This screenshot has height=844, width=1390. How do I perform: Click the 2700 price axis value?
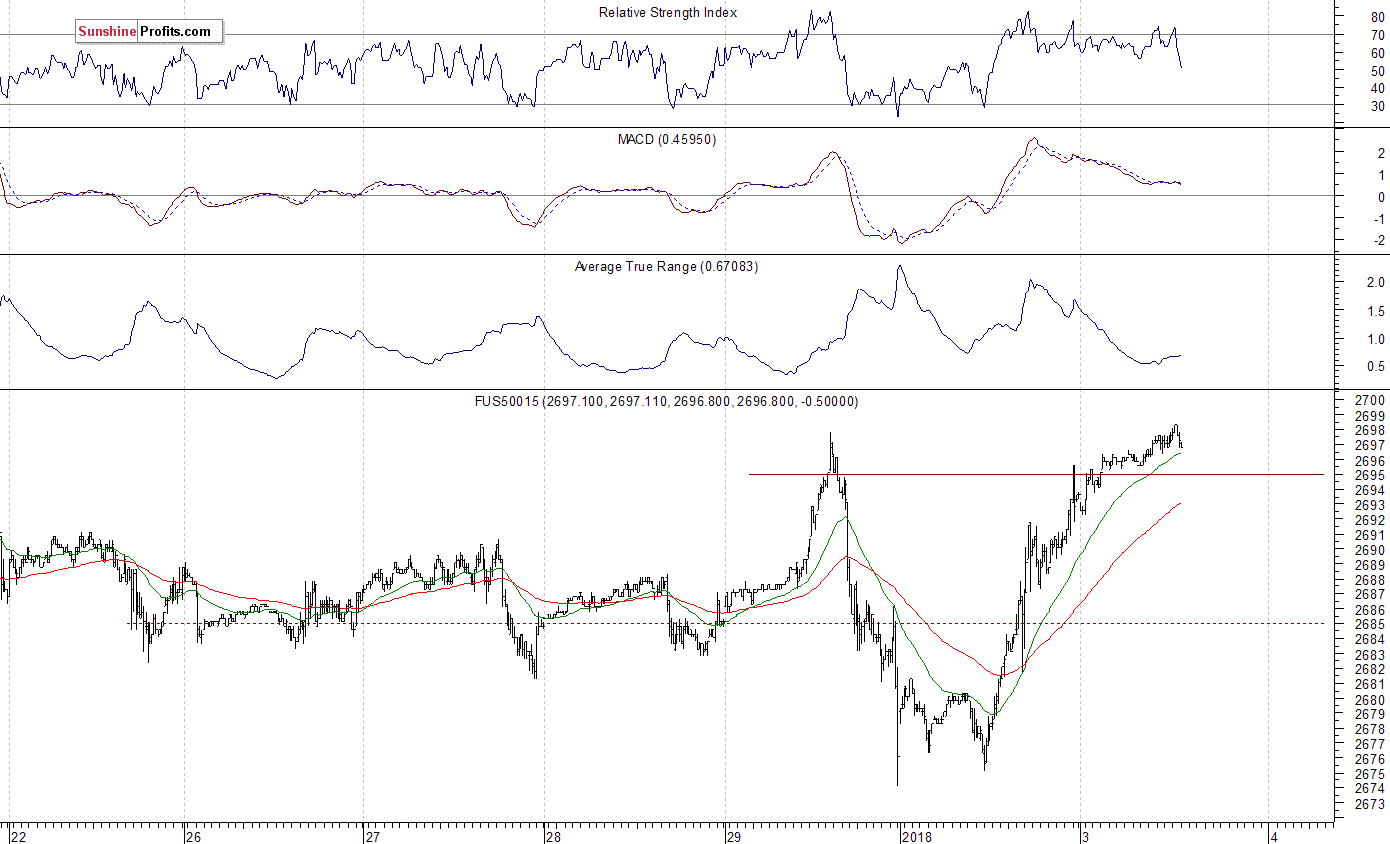(1372, 401)
